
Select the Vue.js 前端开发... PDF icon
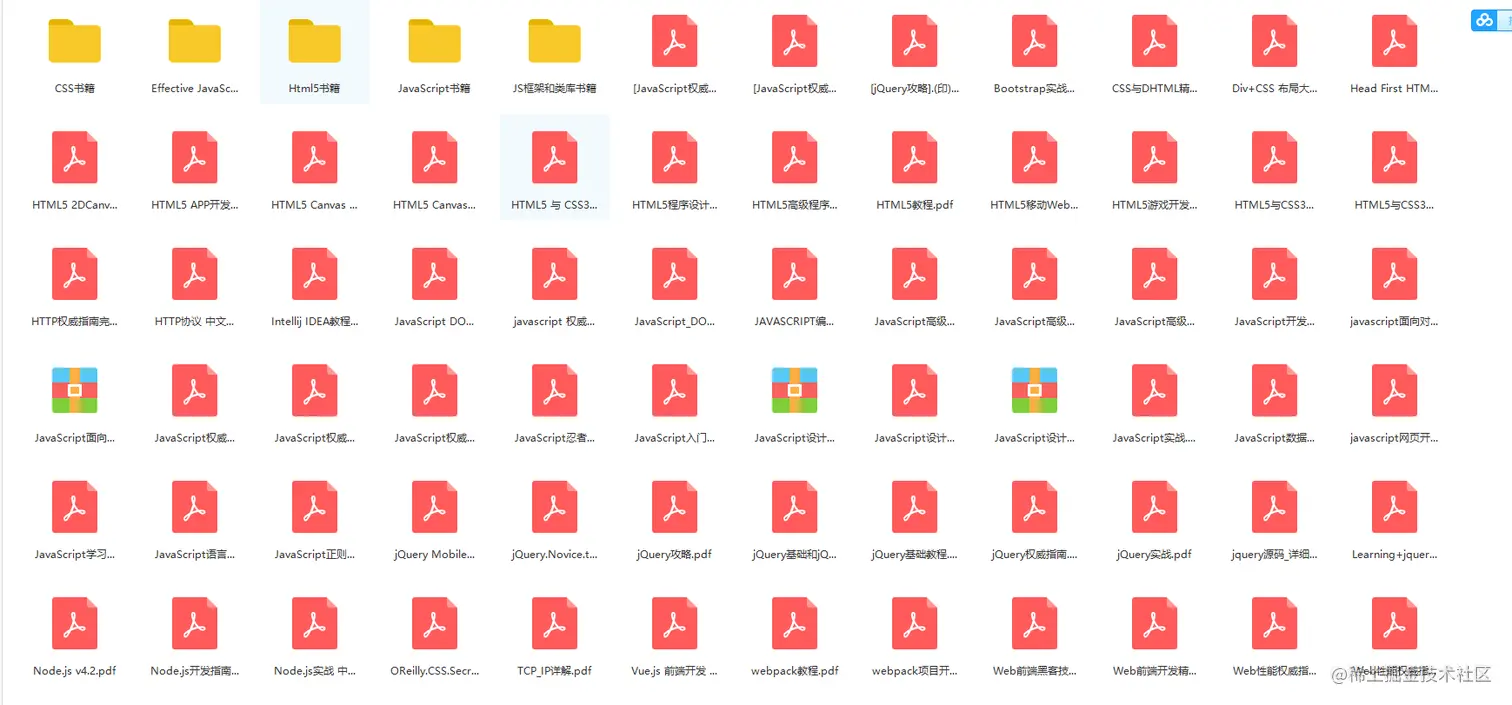(675, 623)
